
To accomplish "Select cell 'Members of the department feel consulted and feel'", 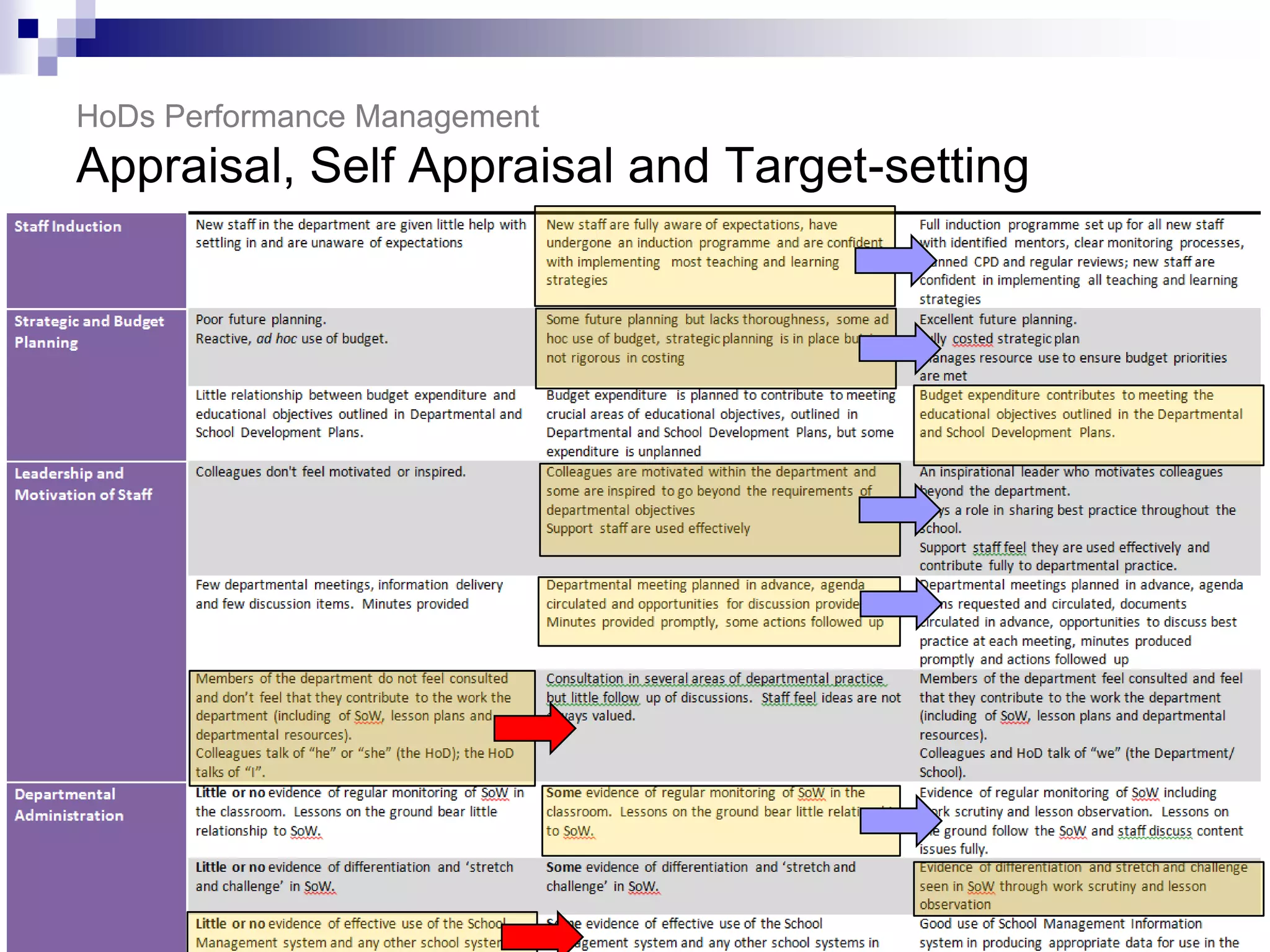I will coord(1086,725).
